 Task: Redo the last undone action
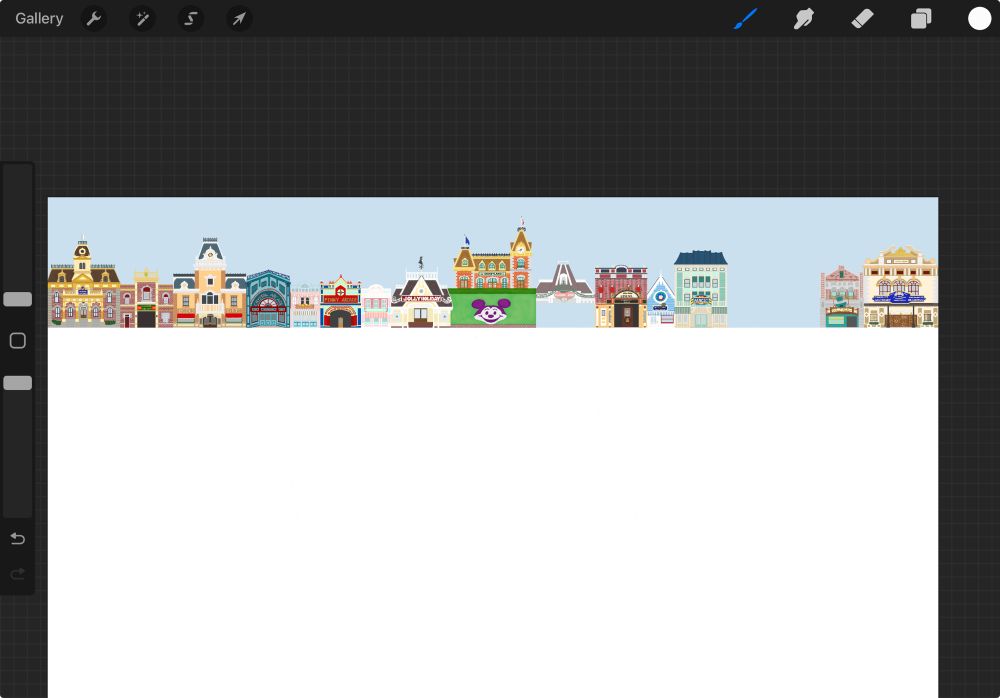tap(18, 574)
